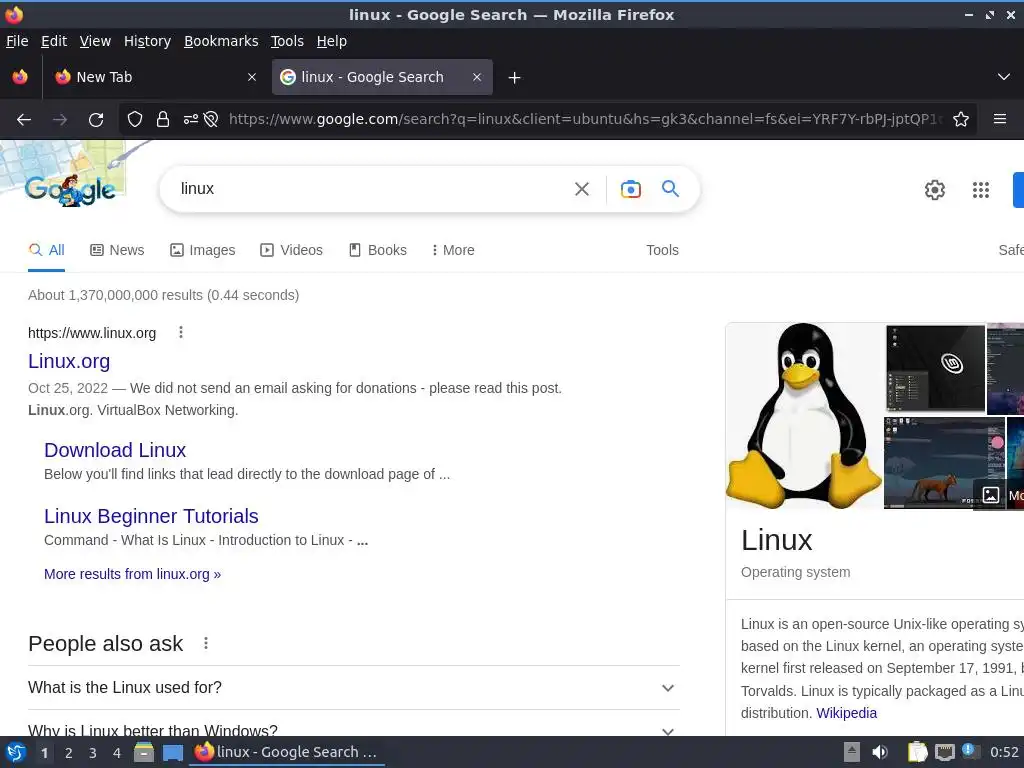This screenshot has width=1024, height=768.
Task: Open the Edit menu
Action: coord(54,41)
